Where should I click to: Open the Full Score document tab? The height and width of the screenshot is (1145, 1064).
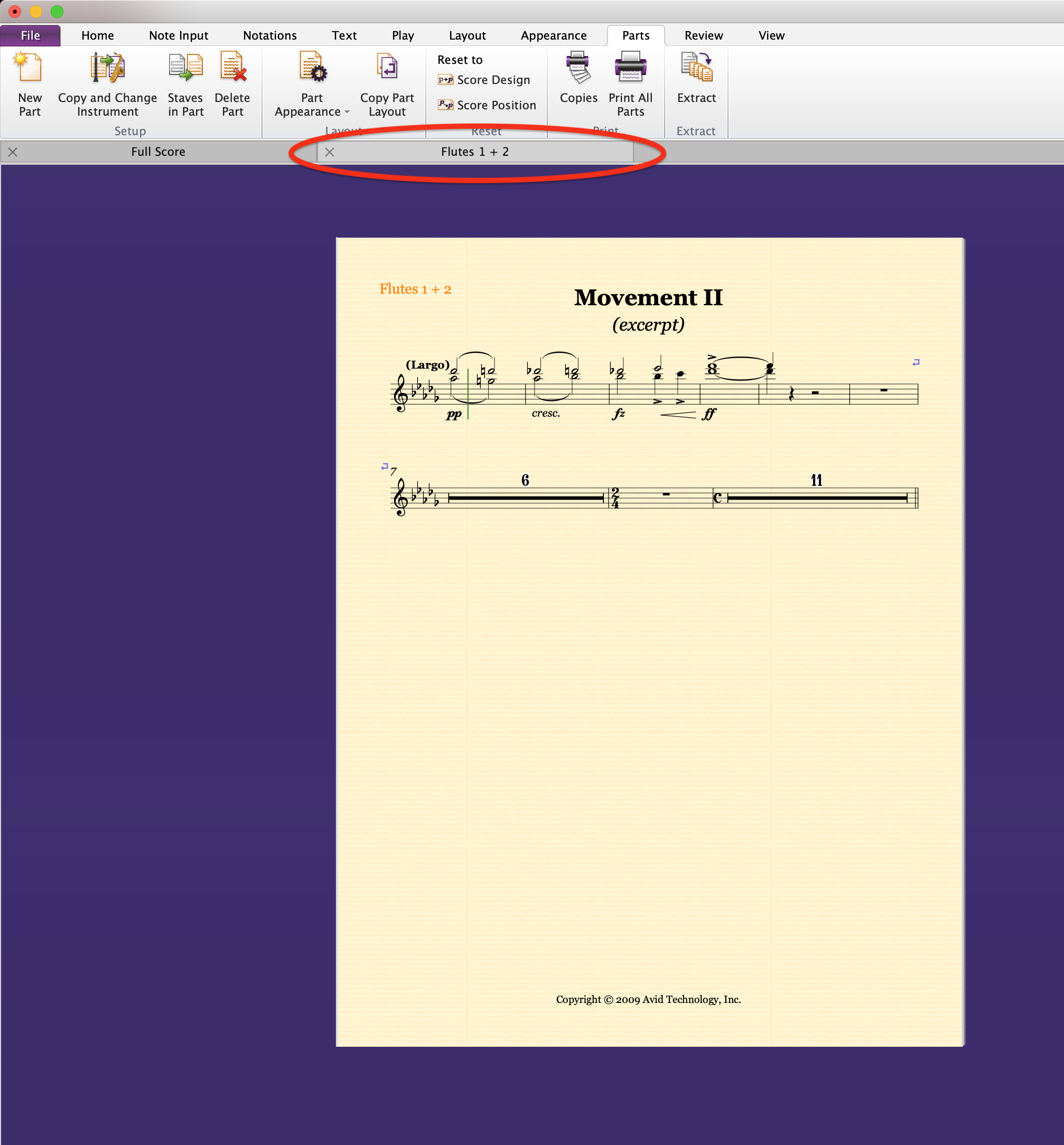[x=158, y=152]
